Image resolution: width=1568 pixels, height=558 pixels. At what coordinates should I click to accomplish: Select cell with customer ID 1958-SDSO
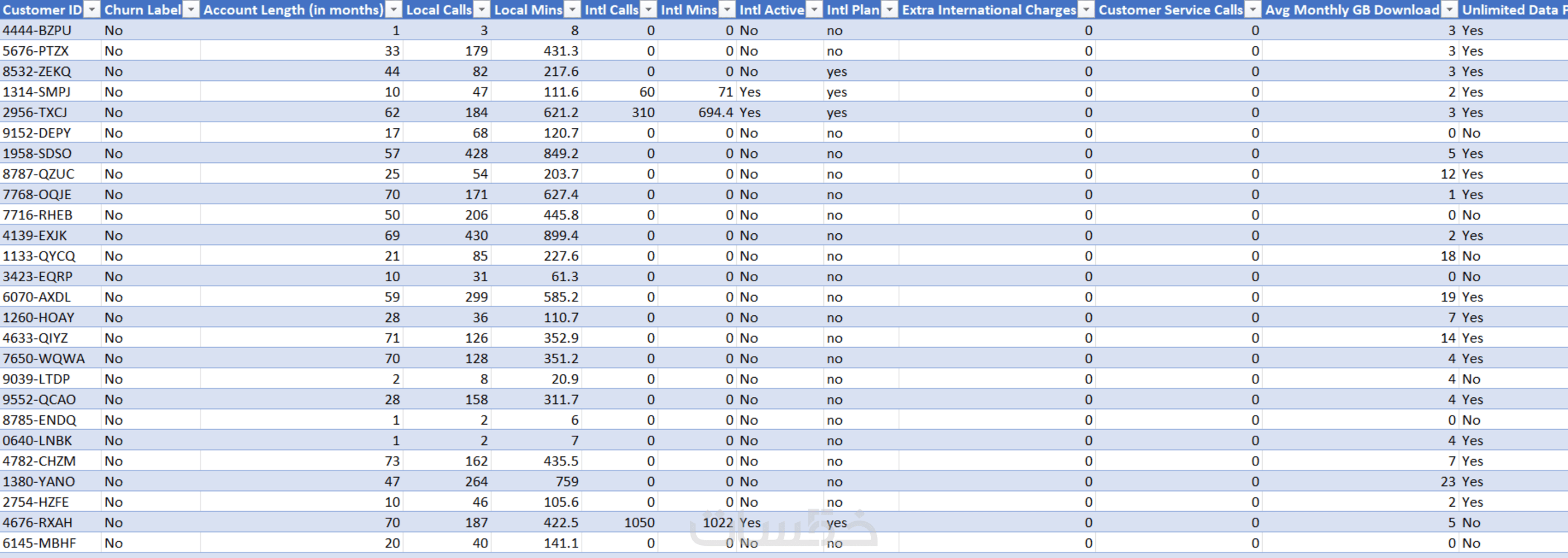point(51,153)
